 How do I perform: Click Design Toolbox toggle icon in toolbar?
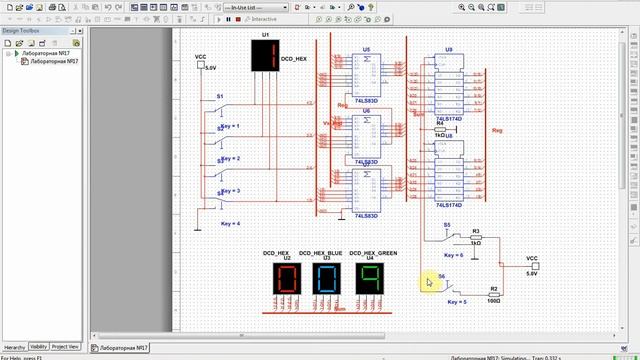pyautogui.click(x=134, y=7)
